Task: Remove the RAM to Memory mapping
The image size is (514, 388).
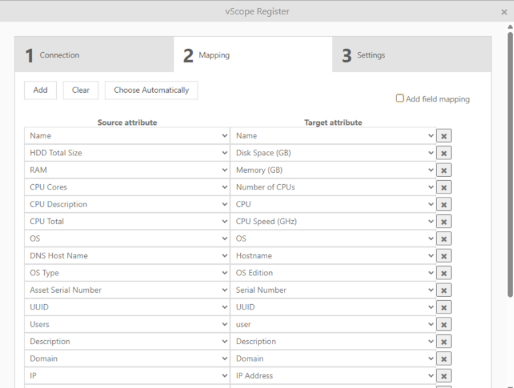Action: click(444, 170)
